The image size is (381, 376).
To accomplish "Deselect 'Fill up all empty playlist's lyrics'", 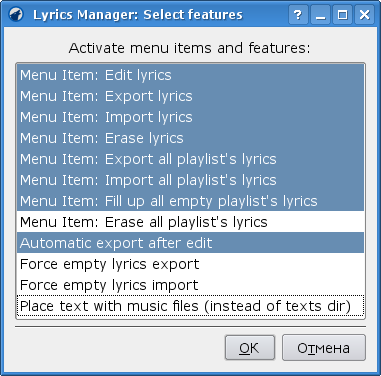I will tap(190, 201).
